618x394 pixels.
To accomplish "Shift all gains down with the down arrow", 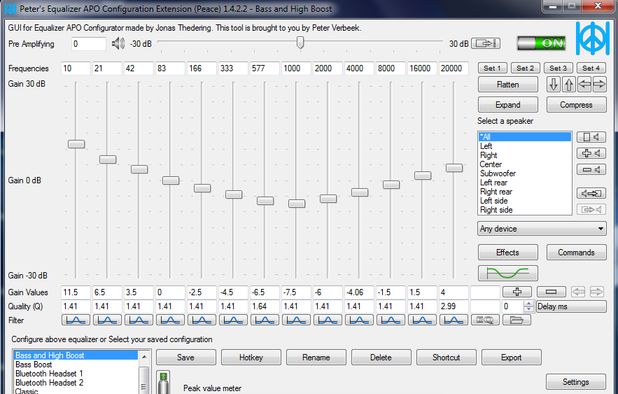I will point(553,84).
